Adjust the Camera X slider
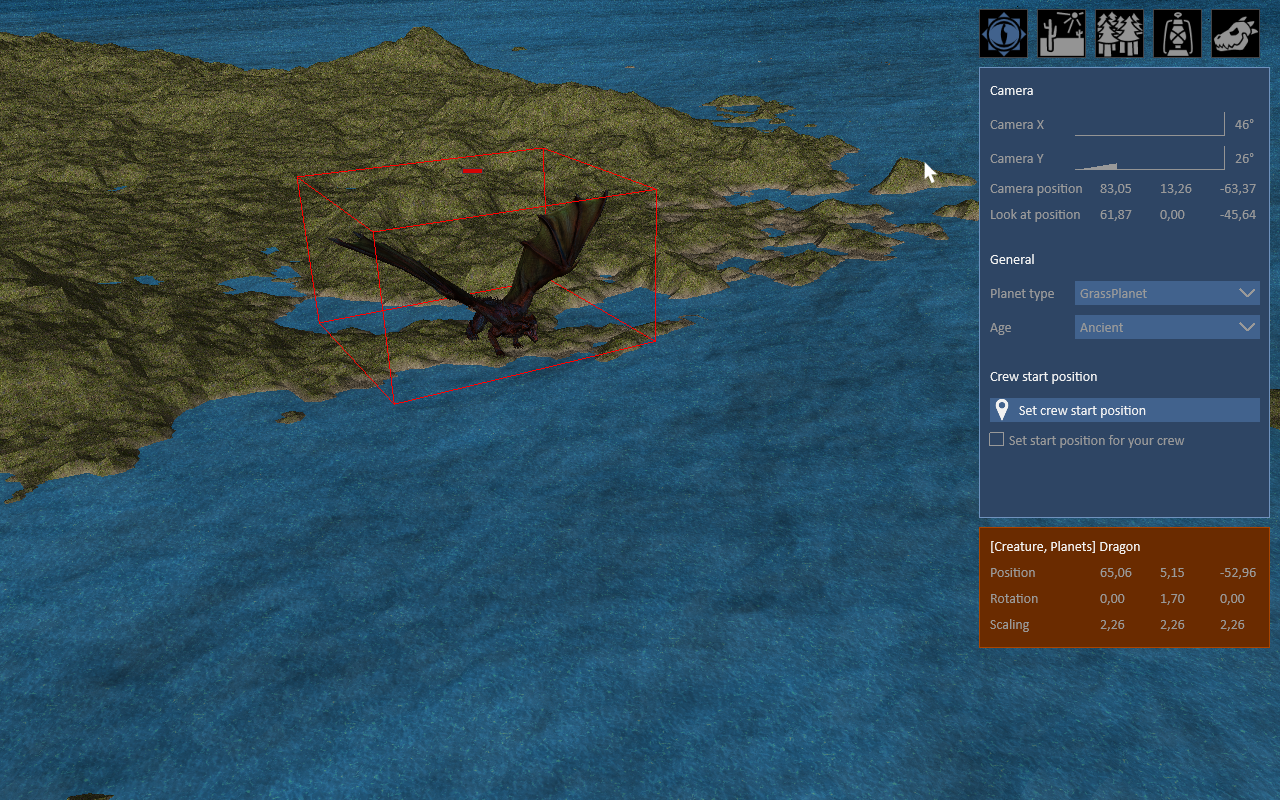The height and width of the screenshot is (800, 1280). [x=1150, y=124]
